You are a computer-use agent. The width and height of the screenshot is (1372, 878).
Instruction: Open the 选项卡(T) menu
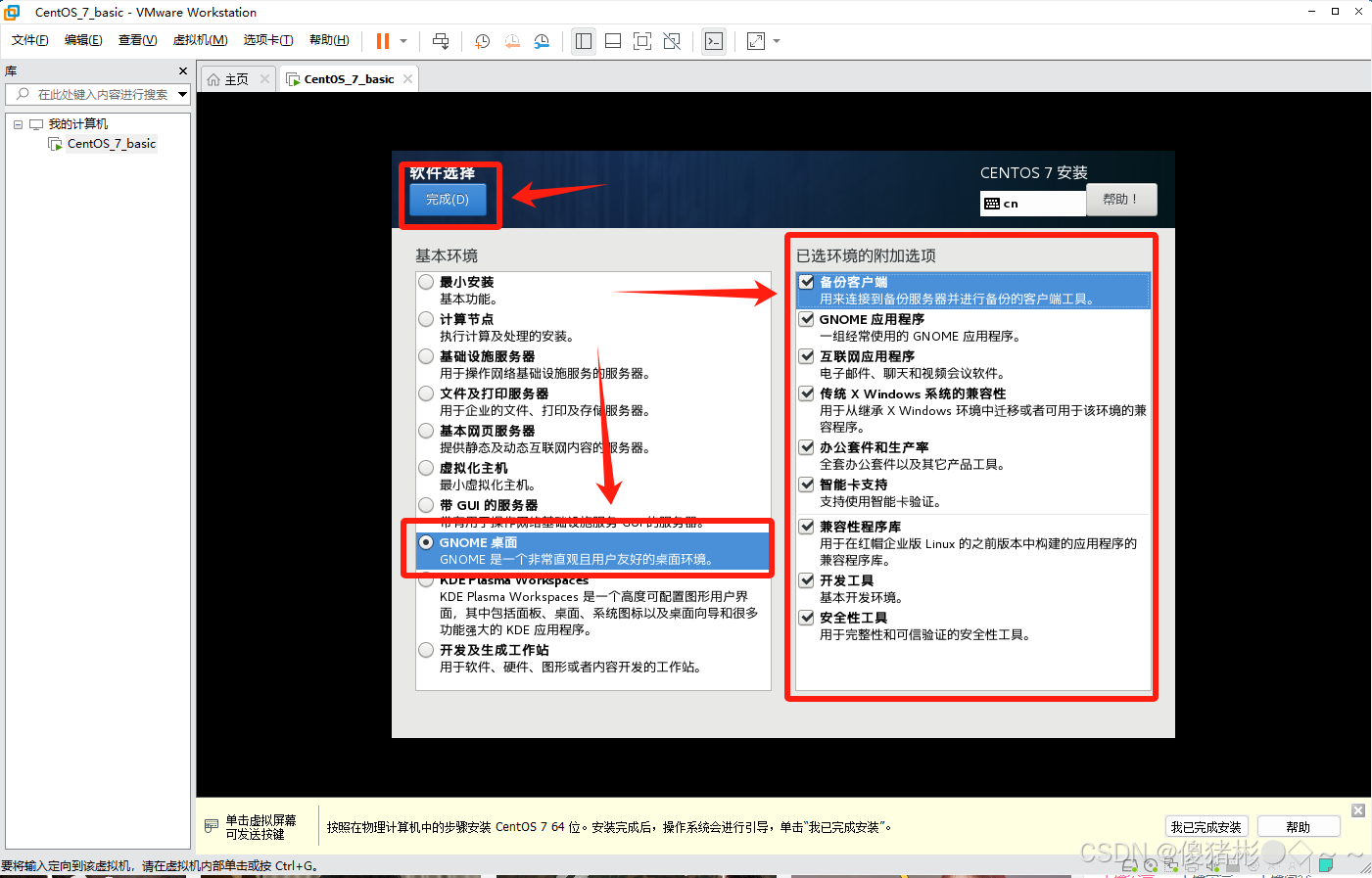coord(268,40)
